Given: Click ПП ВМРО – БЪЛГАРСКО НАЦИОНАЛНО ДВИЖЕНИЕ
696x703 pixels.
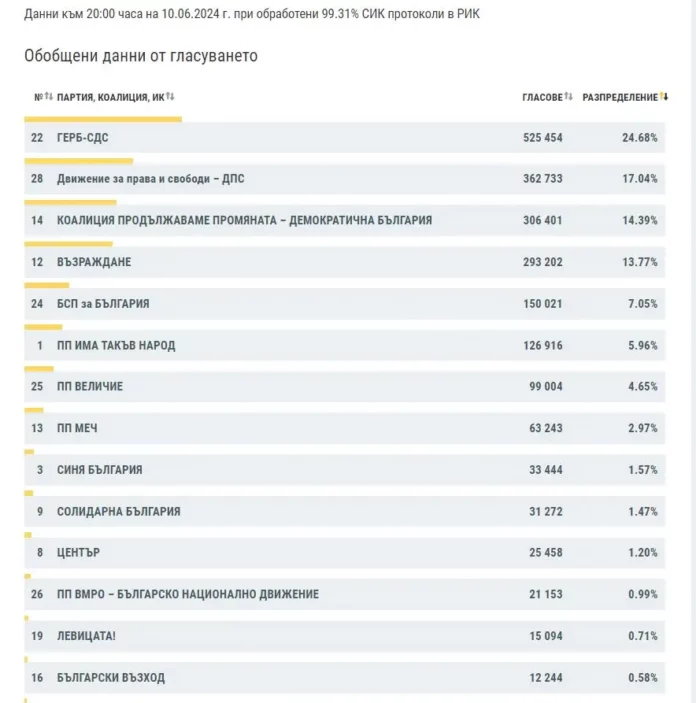Looking at the screenshot, I should pyautogui.click(x=188, y=594).
